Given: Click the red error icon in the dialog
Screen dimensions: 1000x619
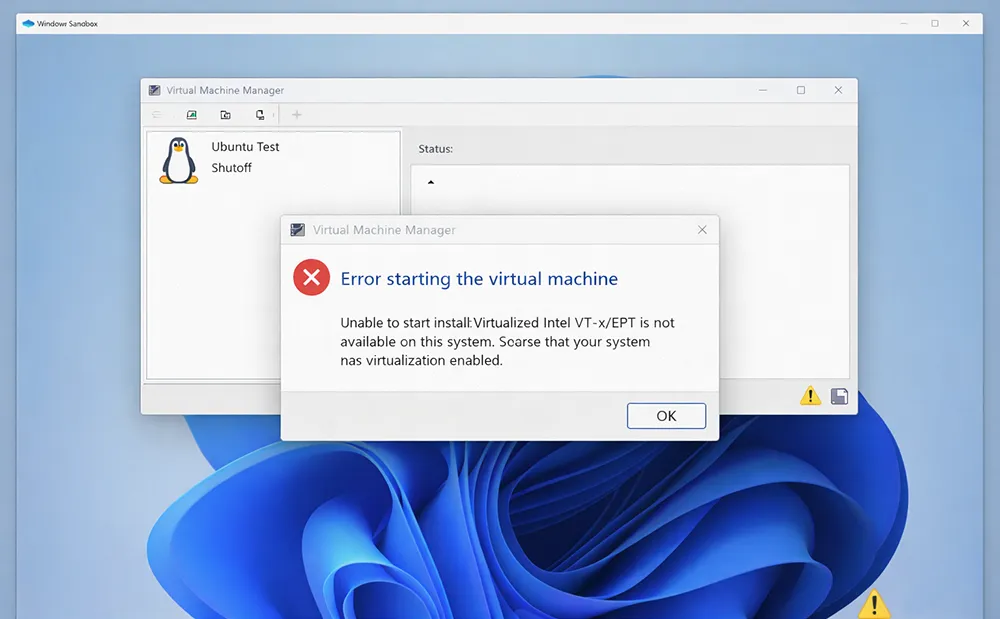Looking at the screenshot, I should 310,277.
